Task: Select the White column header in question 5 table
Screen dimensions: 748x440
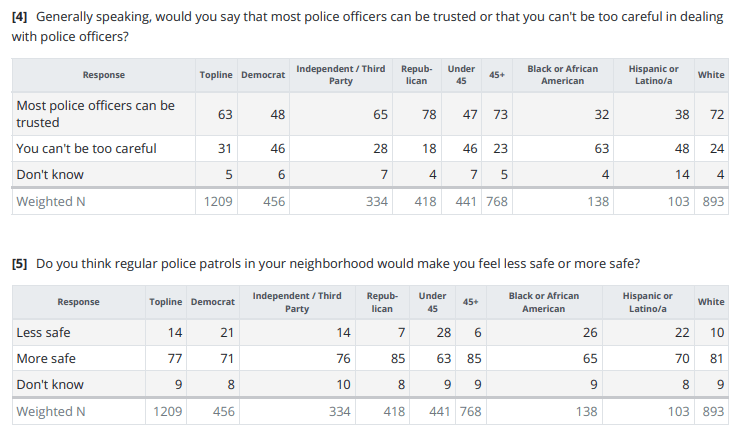Action: [711, 302]
